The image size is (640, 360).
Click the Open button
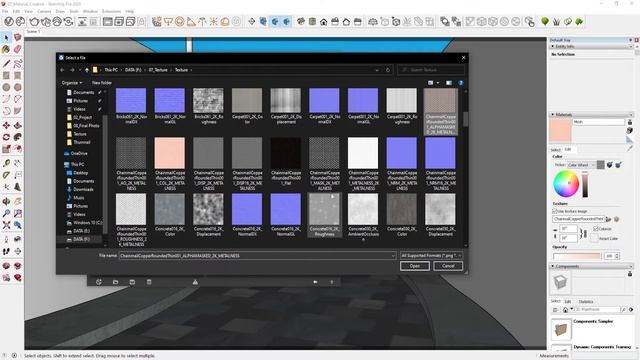(x=415, y=266)
